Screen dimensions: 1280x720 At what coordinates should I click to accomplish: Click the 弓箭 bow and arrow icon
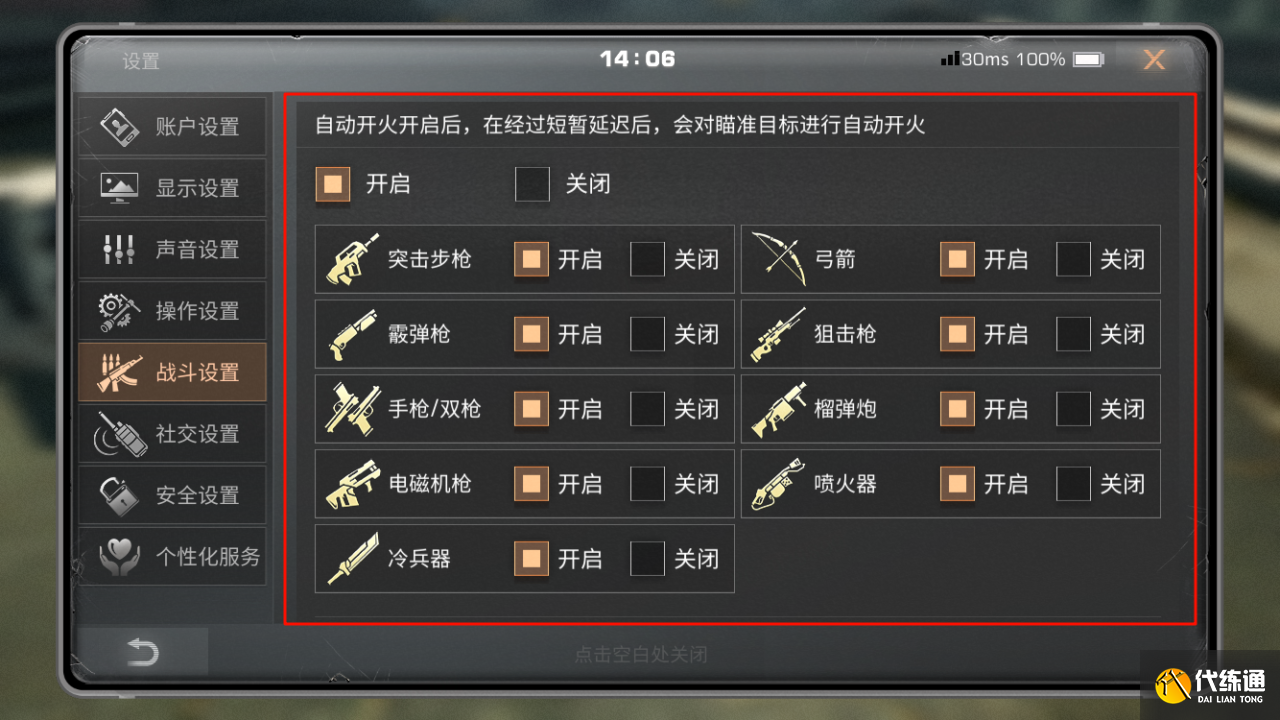778,259
